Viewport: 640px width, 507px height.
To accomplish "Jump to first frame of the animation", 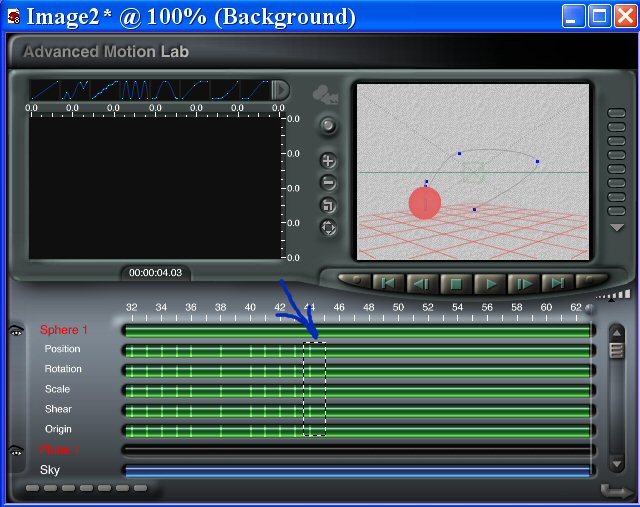I will coord(388,283).
